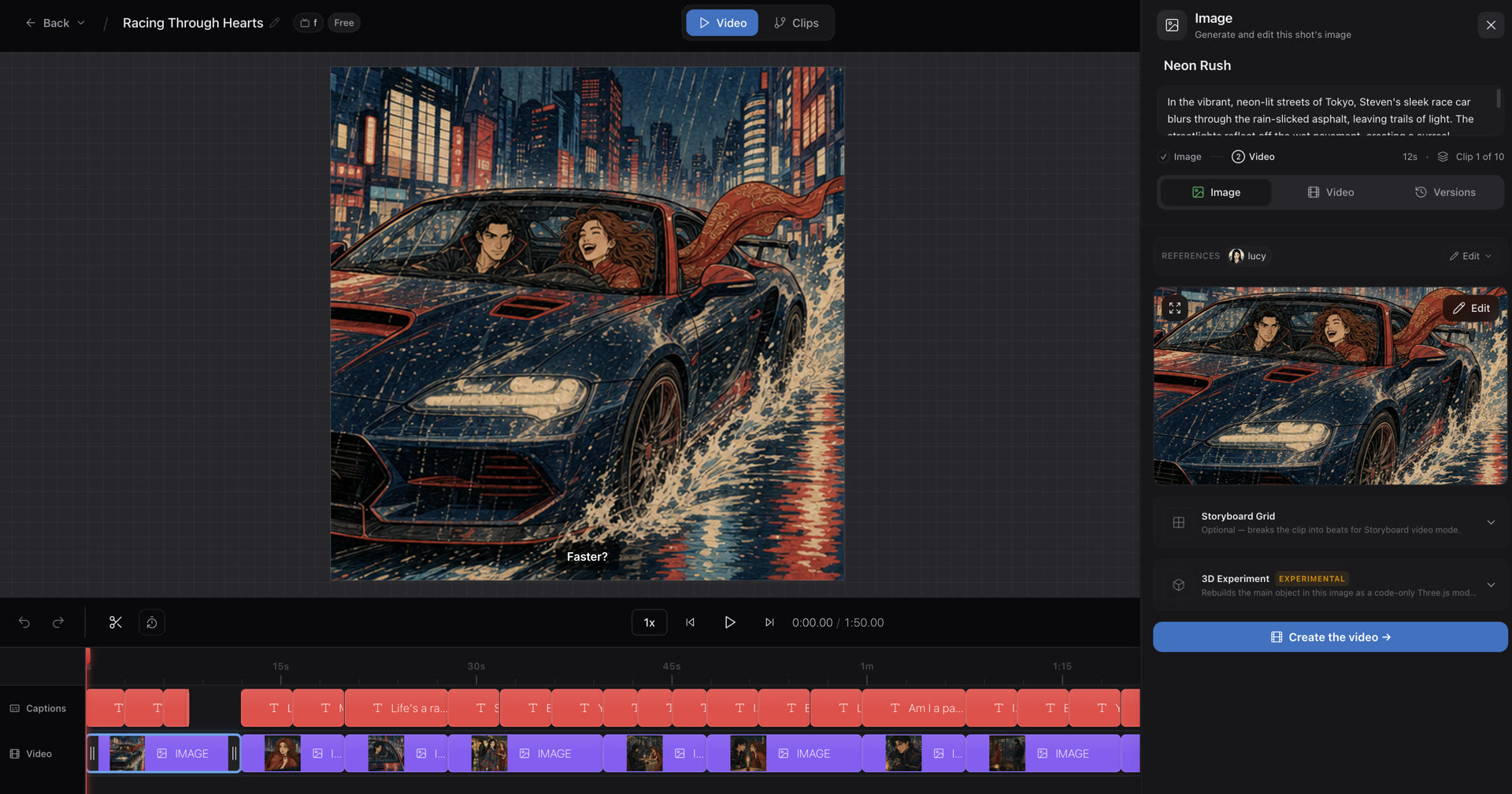Open the References Edit dropdown
Image resolution: width=1512 pixels, height=794 pixels.
tap(1470, 256)
